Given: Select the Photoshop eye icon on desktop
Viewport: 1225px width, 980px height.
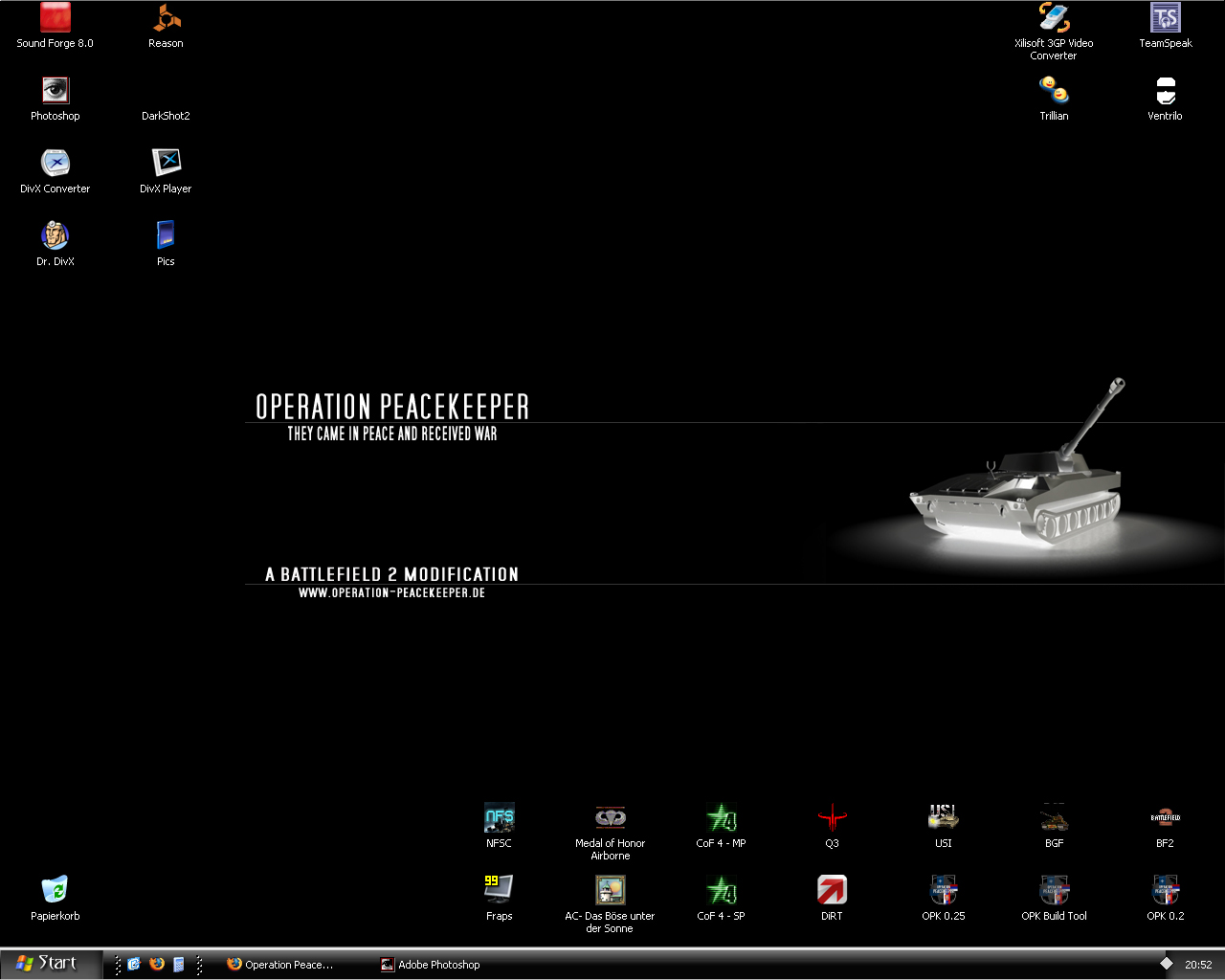Looking at the screenshot, I should 56,90.
